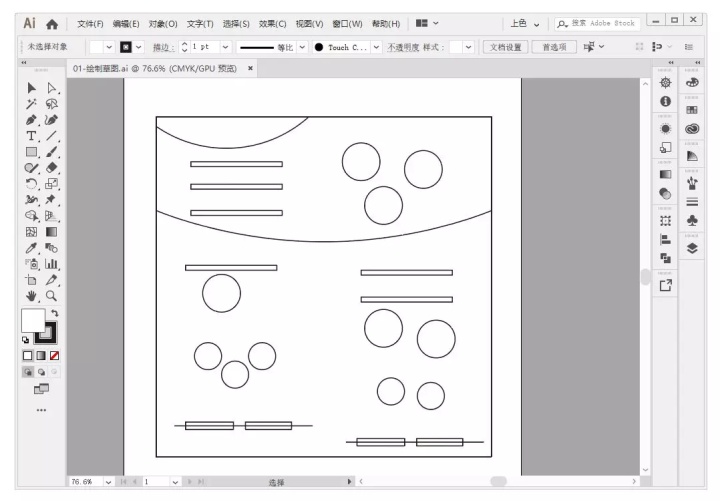Pick the Rectangle tool

click(31, 152)
